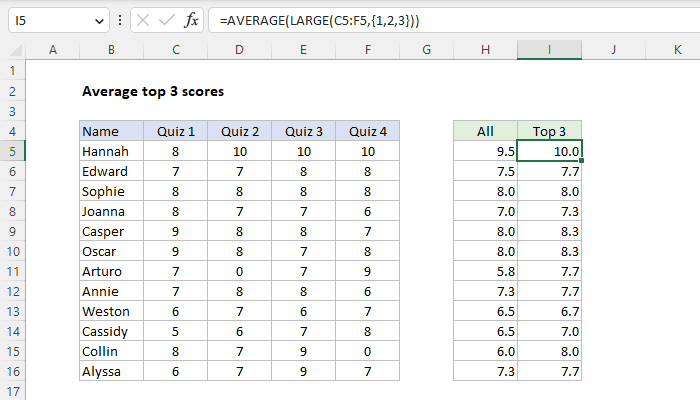Click Hannah's Quiz 1 score of 8
Image resolution: width=700 pixels, height=400 pixels.
175,151
